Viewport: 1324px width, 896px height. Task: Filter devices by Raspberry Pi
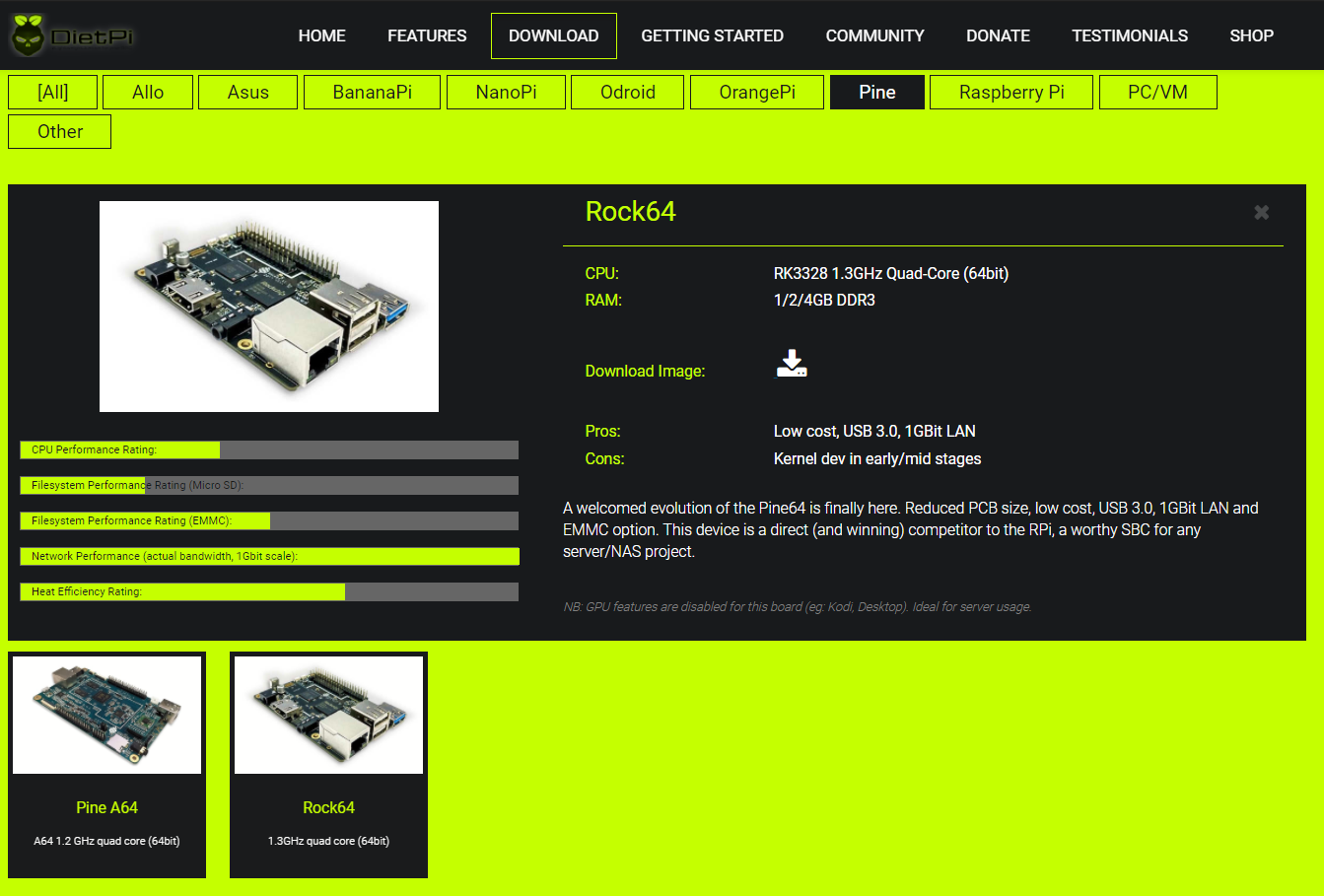click(x=1010, y=92)
